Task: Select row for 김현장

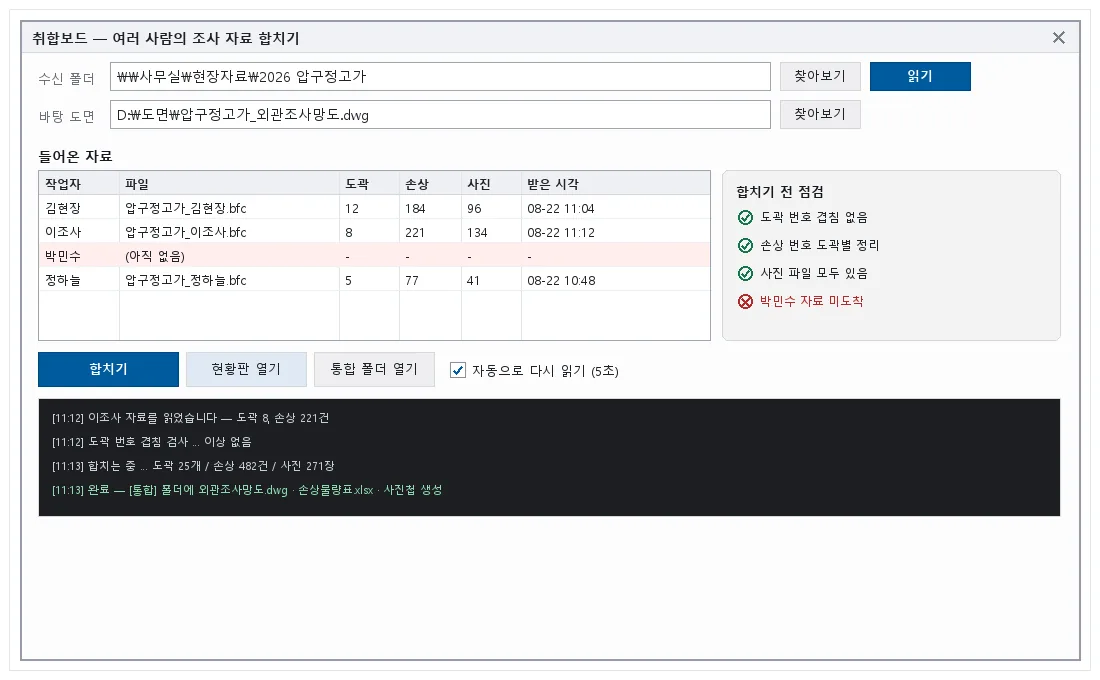Action: tap(375, 208)
